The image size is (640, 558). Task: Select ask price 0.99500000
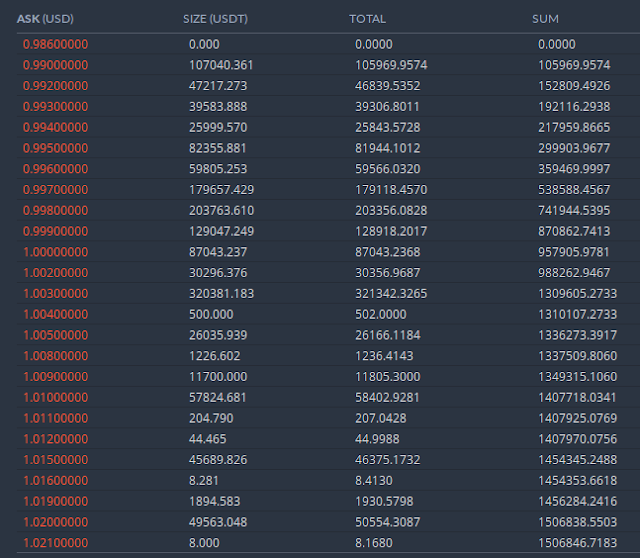(x=56, y=148)
